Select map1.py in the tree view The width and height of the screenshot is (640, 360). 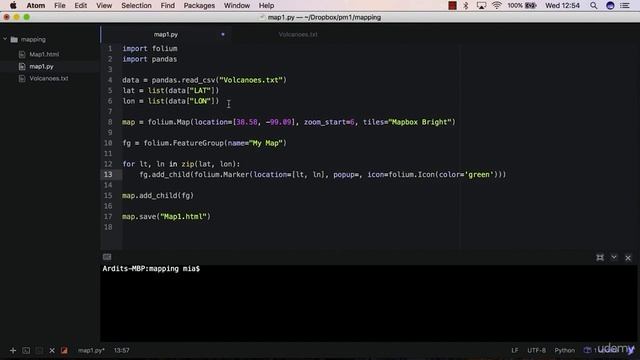pos(41,66)
